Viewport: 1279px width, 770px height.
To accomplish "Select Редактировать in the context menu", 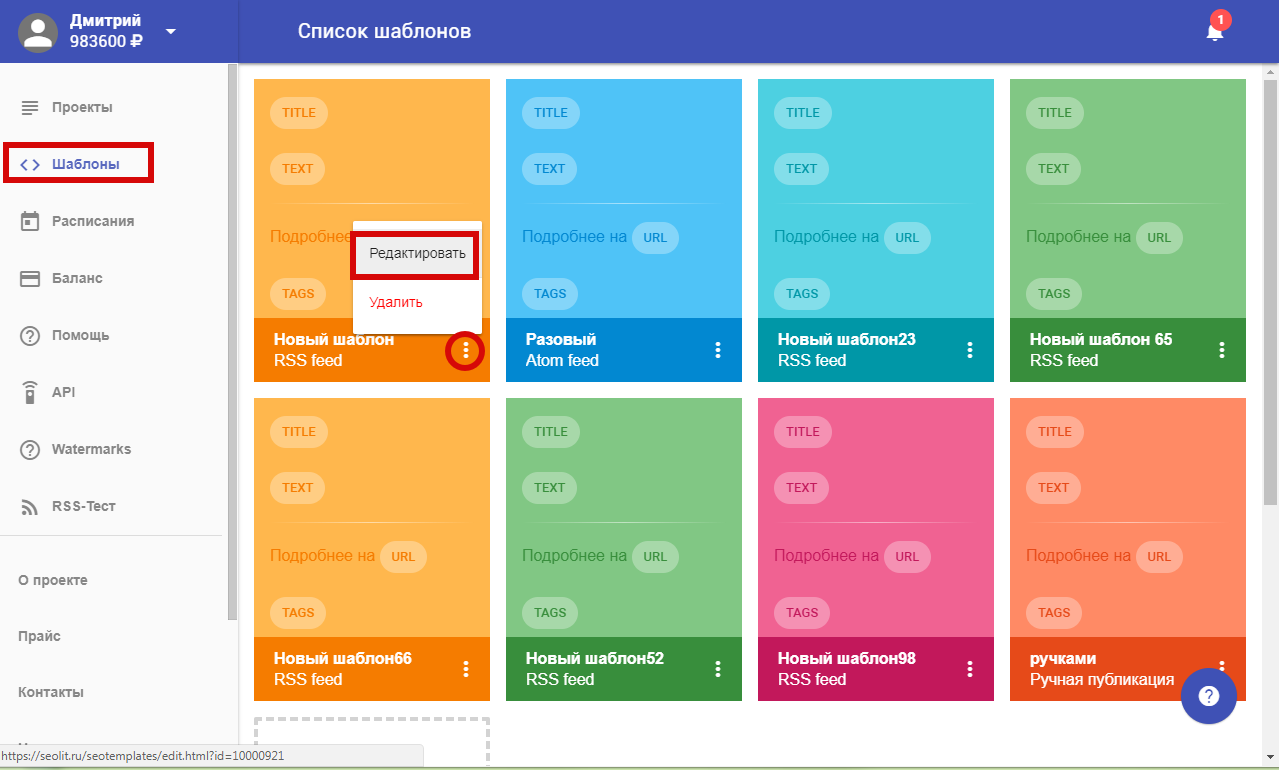I will (x=417, y=254).
